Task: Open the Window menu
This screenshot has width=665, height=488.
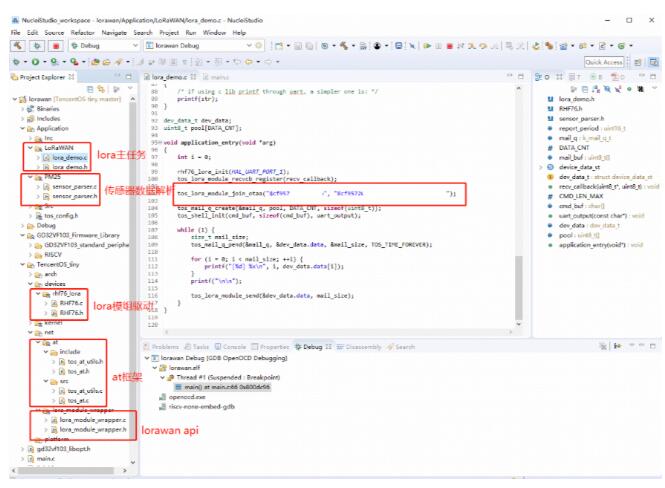Action: pos(214,33)
